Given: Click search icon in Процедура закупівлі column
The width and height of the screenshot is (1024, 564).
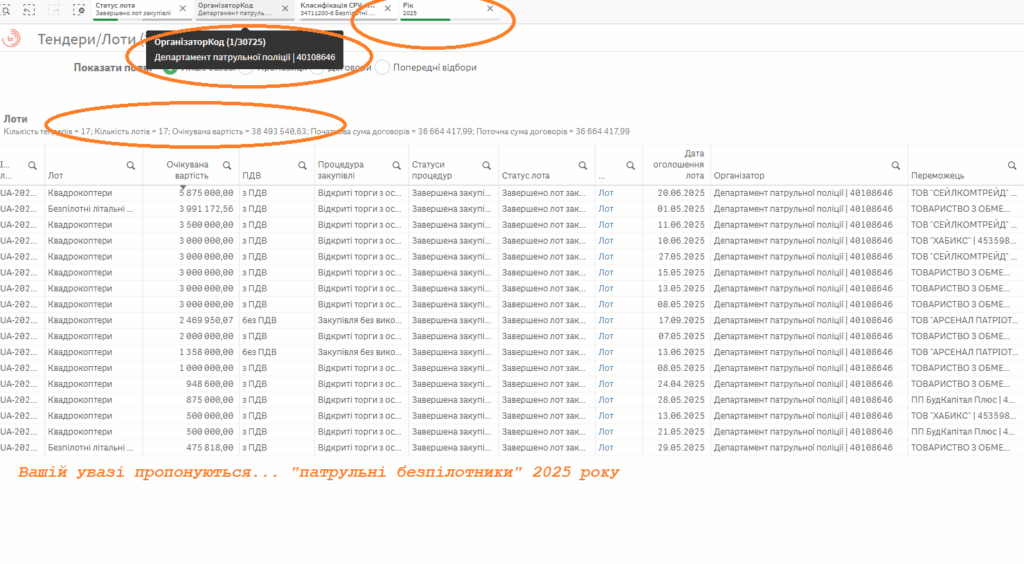Looking at the screenshot, I should 395,165.
